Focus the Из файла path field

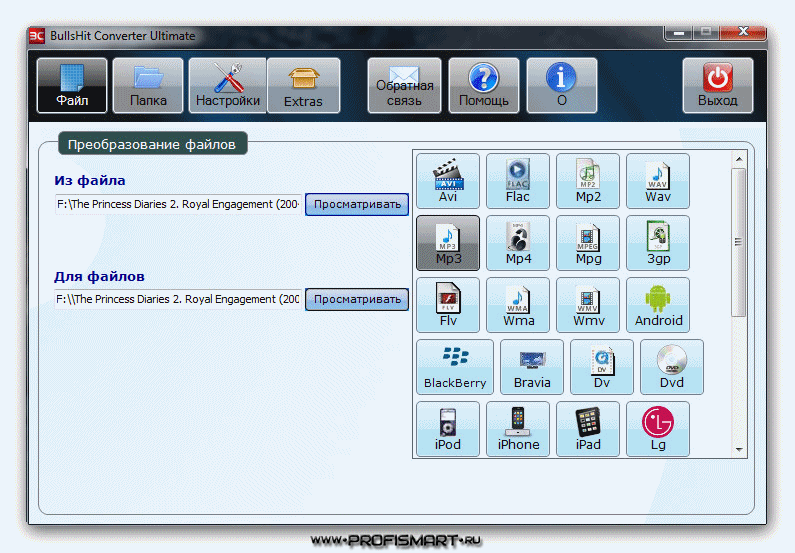[x=178, y=204]
